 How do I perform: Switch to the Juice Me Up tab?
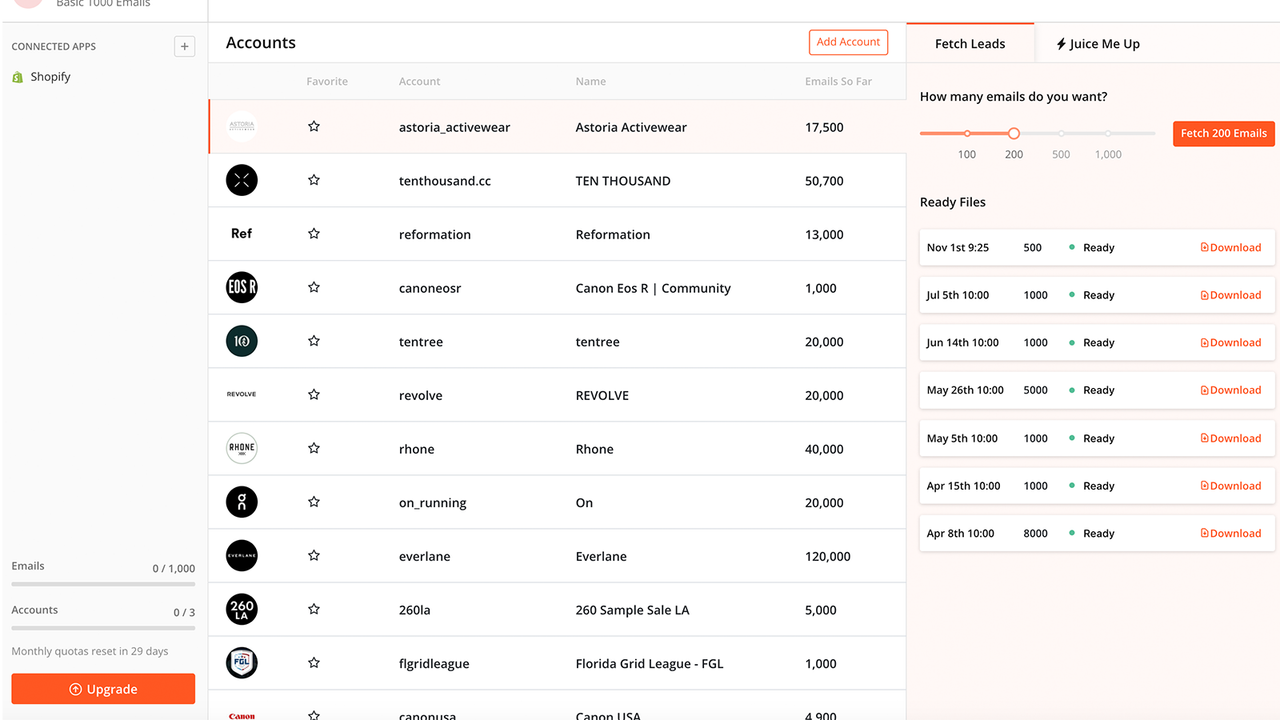click(1098, 44)
